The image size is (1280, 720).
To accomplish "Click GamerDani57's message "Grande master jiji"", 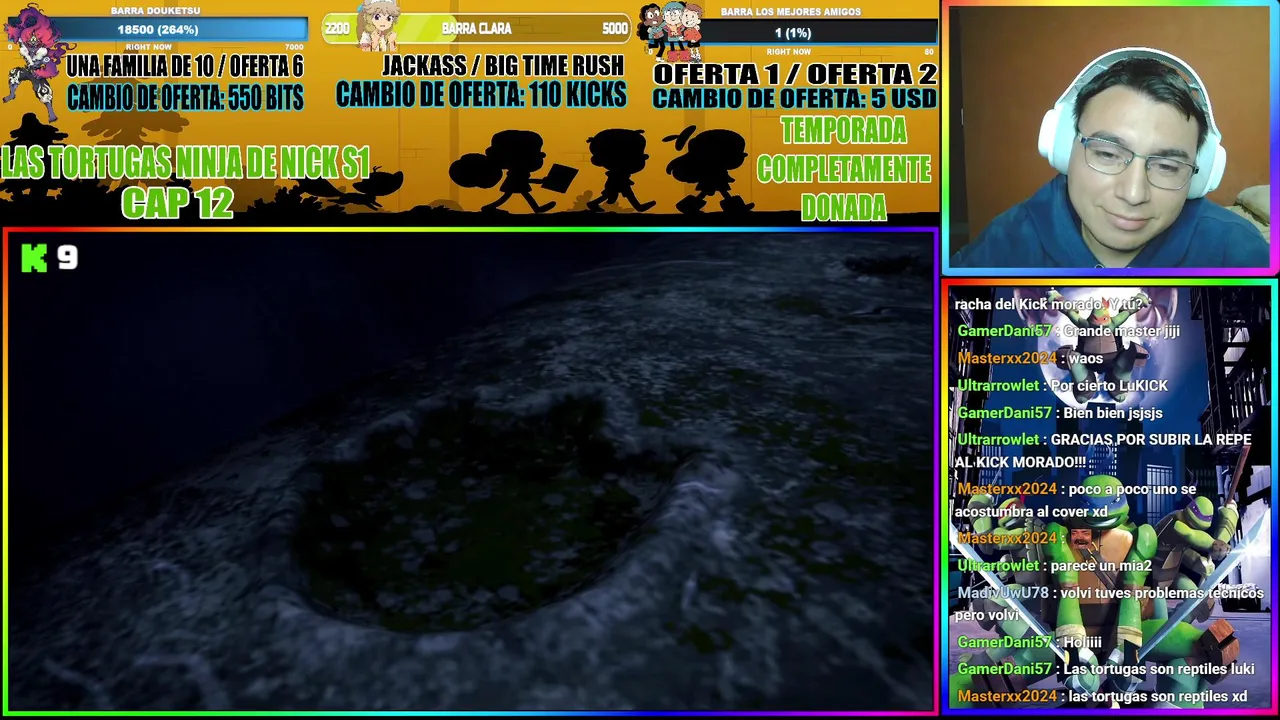I will click(x=1068, y=331).
